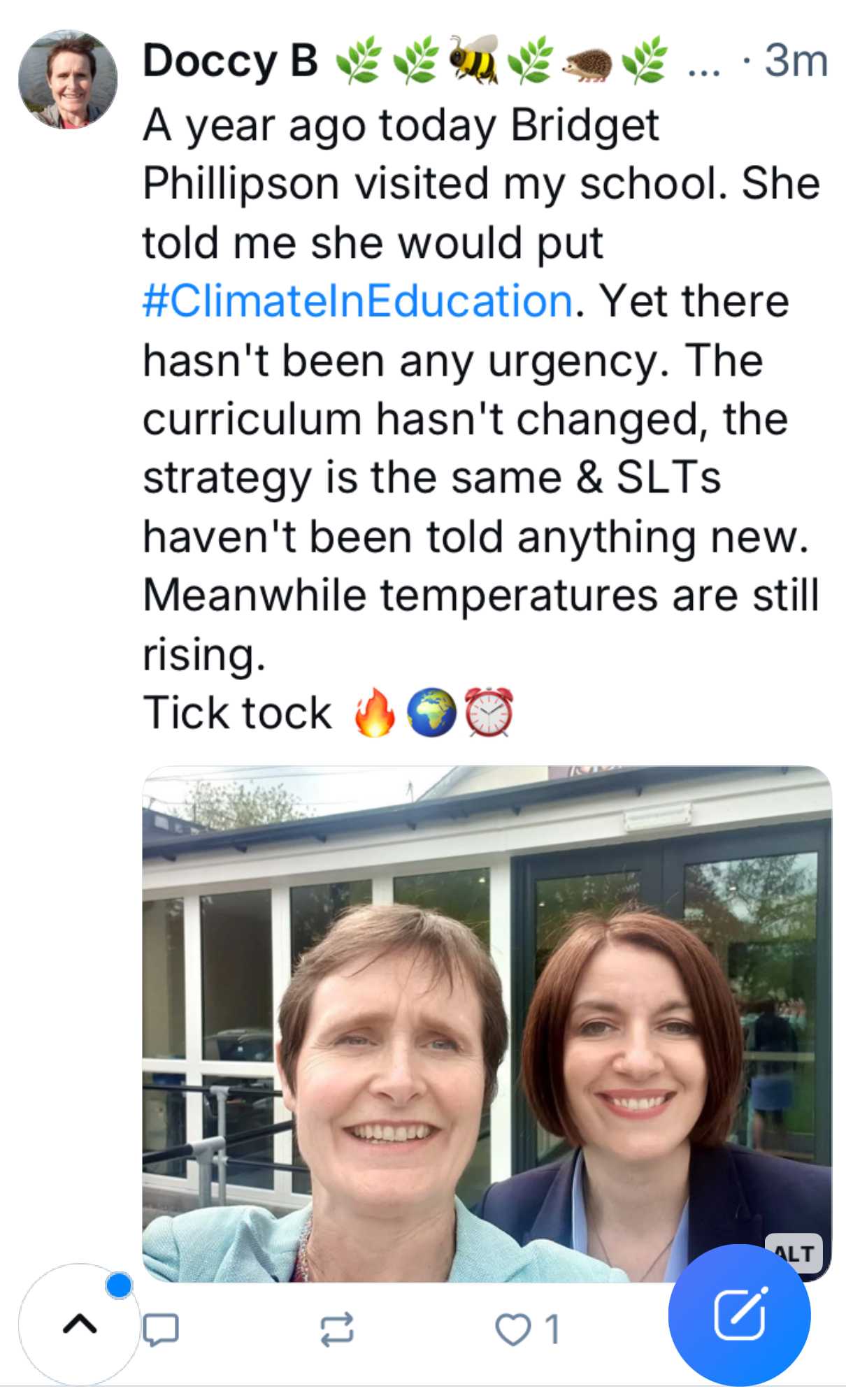Tap the alarm clock emoji
The image size is (846, 1400).
pos(489,712)
